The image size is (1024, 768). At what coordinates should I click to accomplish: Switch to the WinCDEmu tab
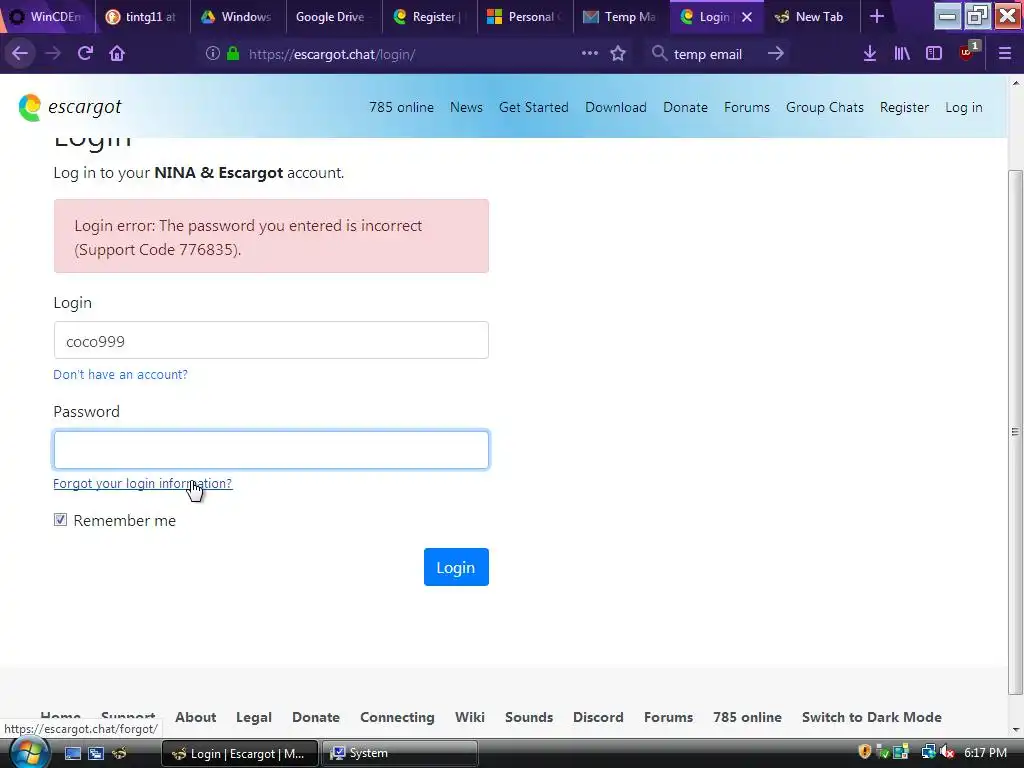47,17
